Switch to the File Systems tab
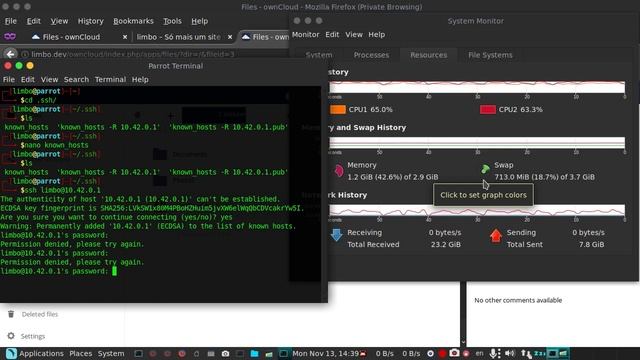This screenshot has height=360, width=640. (x=490, y=55)
